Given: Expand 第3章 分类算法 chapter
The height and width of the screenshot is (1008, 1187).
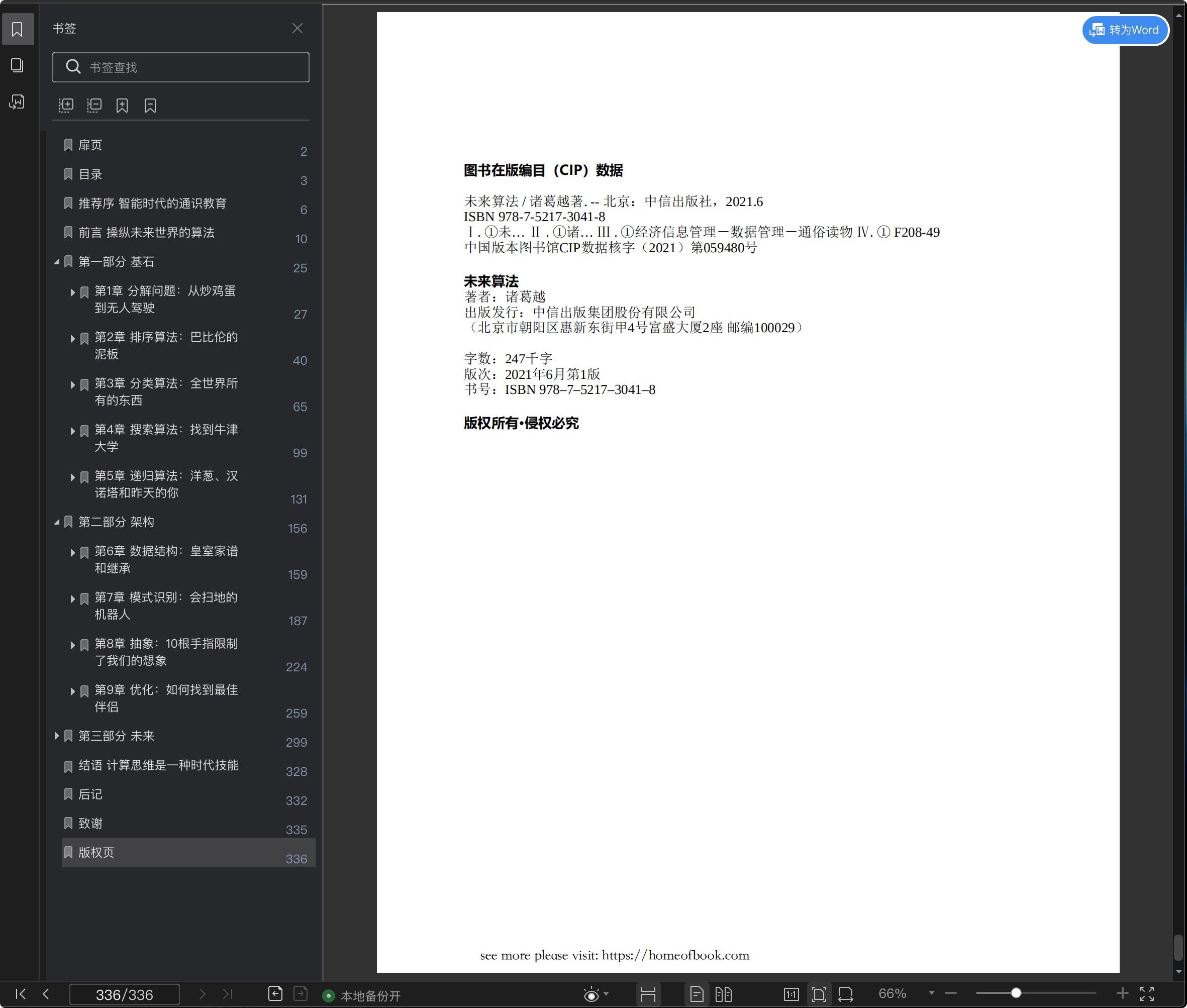Looking at the screenshot, I should pyautogui.click(x=72, y=385).
